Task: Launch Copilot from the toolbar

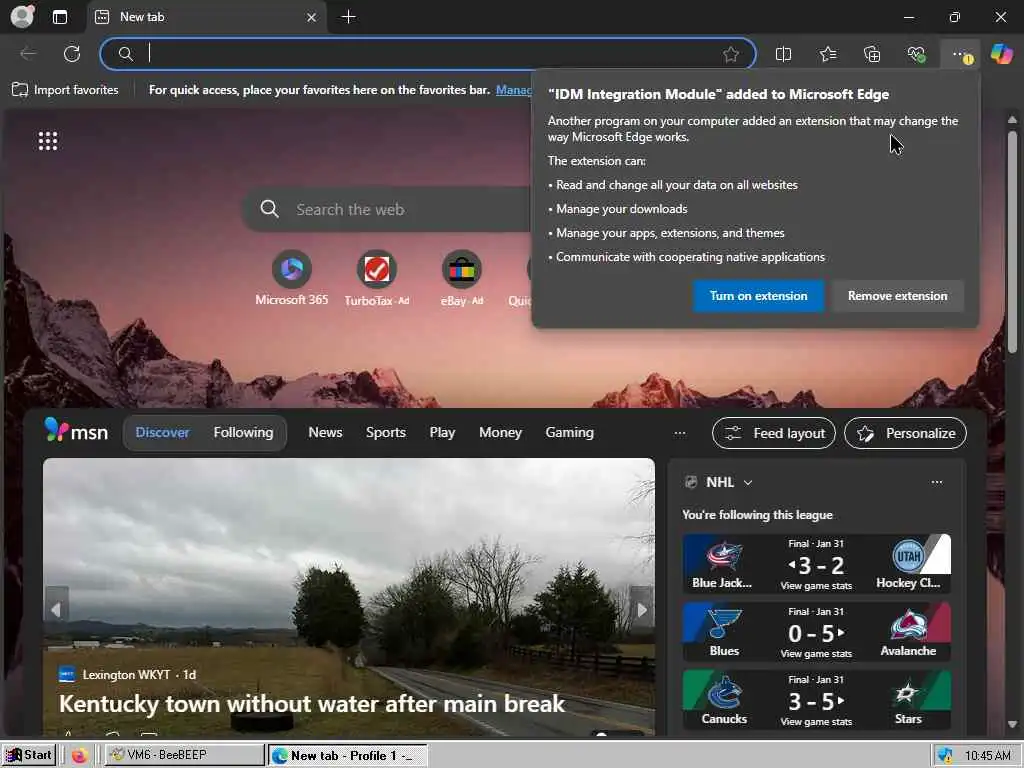Action: pos(1001,54)
